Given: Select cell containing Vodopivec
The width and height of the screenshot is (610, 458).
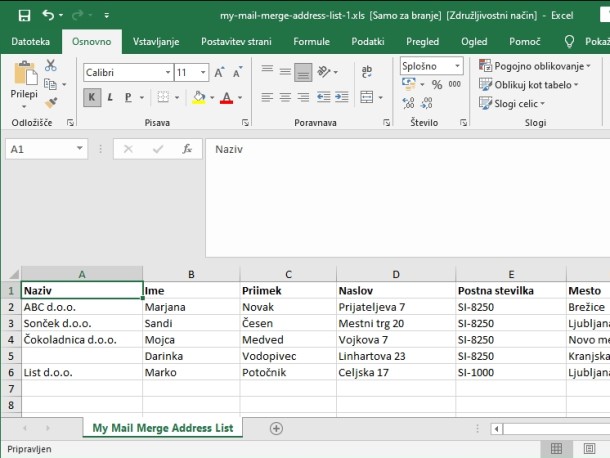Looking at the screenshot, I should 288,356.
